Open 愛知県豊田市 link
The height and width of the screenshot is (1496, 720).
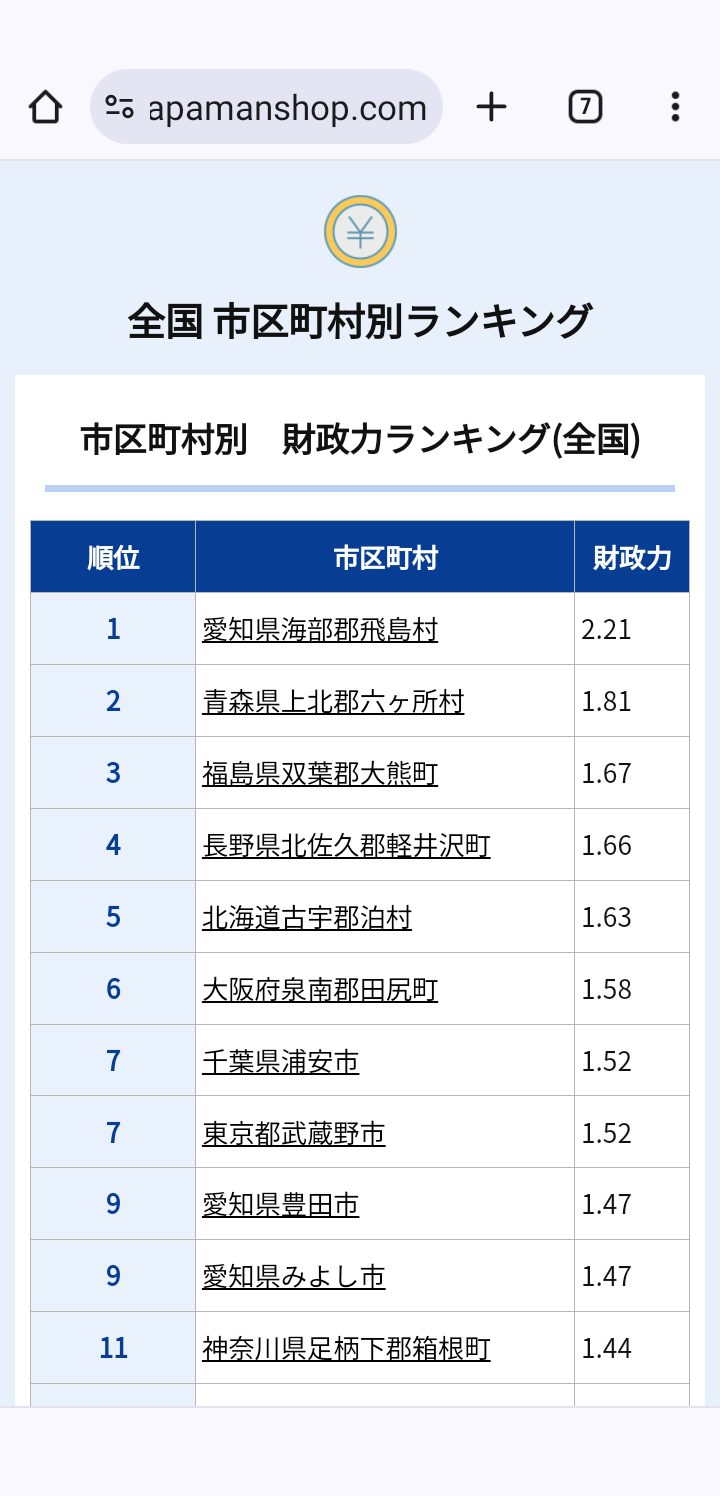click(x=281, y=1205)
